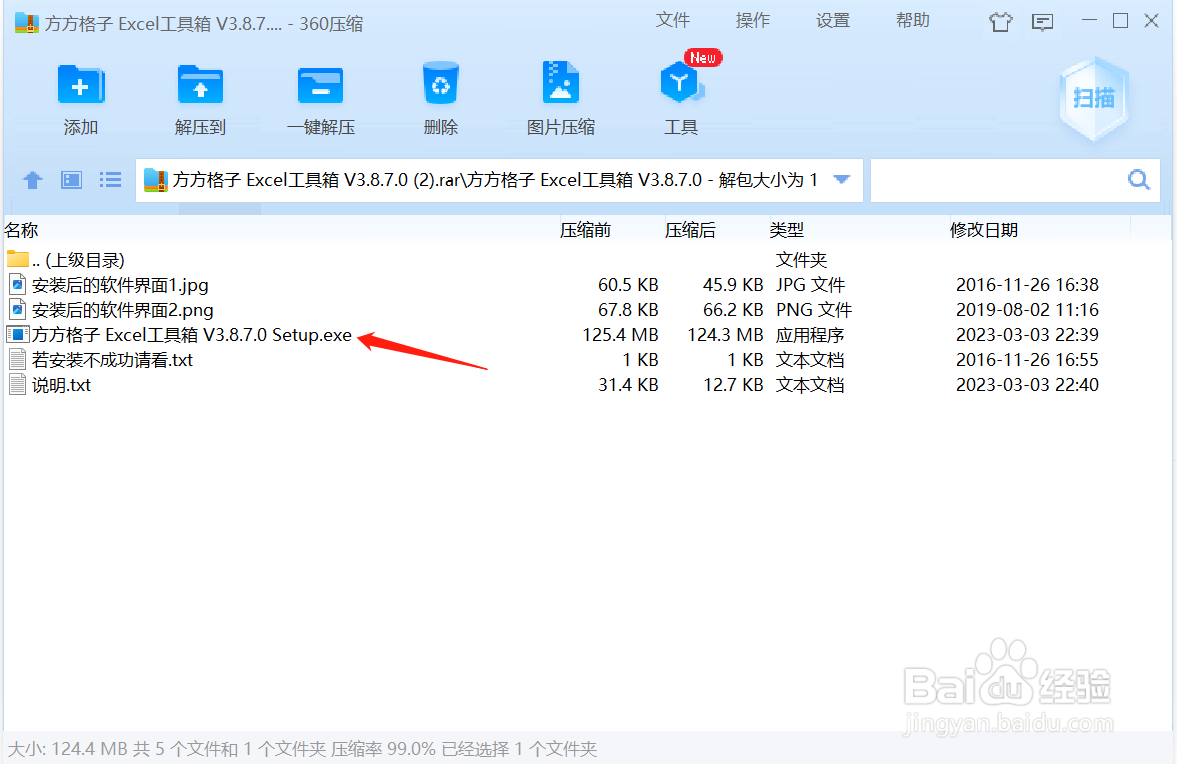Click the text icon for 若安装不成功请看.txt
This screenshot has width=1177, height=764.
pyautogui.click(x=17, y=359)
